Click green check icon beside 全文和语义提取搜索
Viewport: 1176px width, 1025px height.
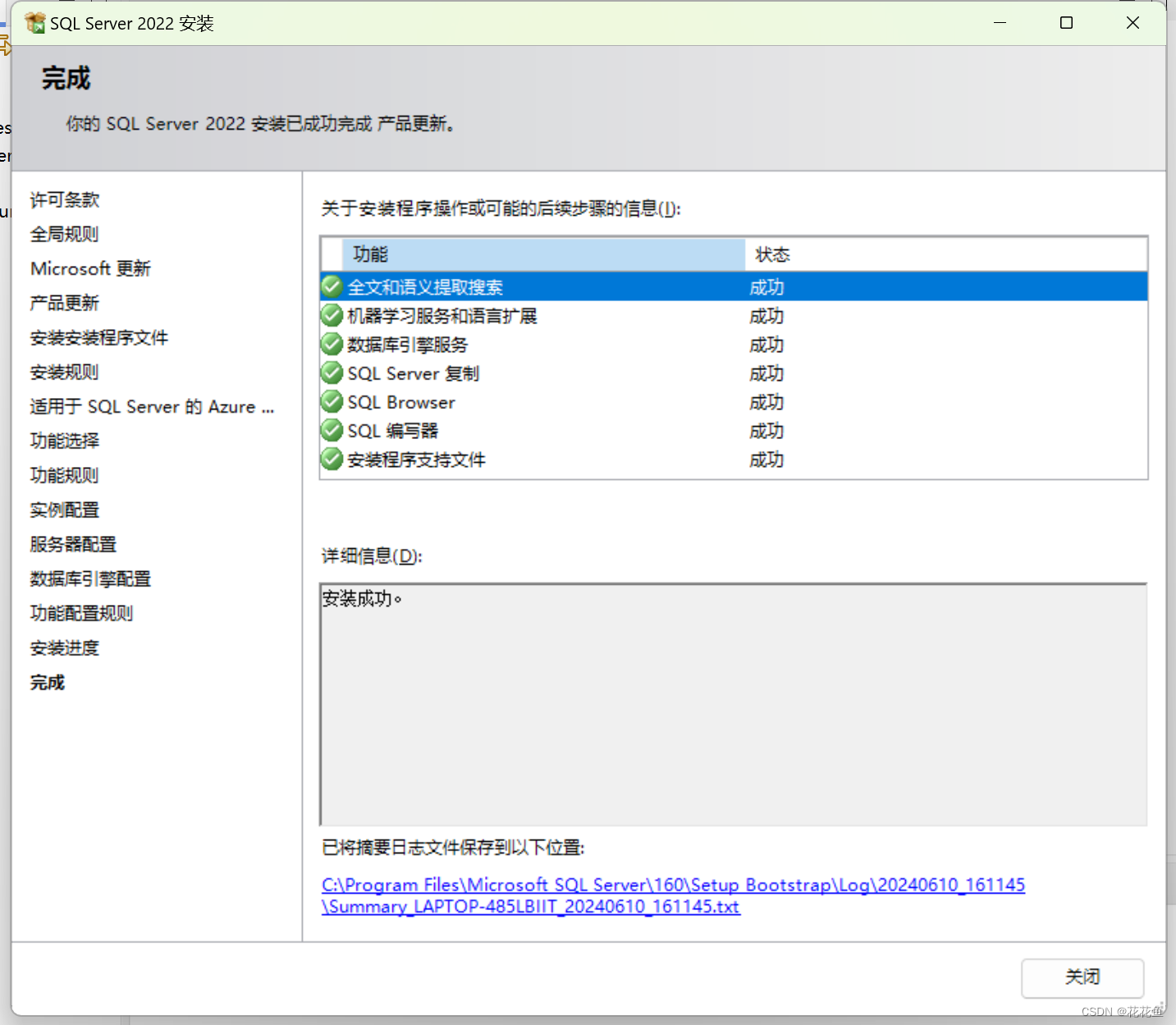coord(332,286)
